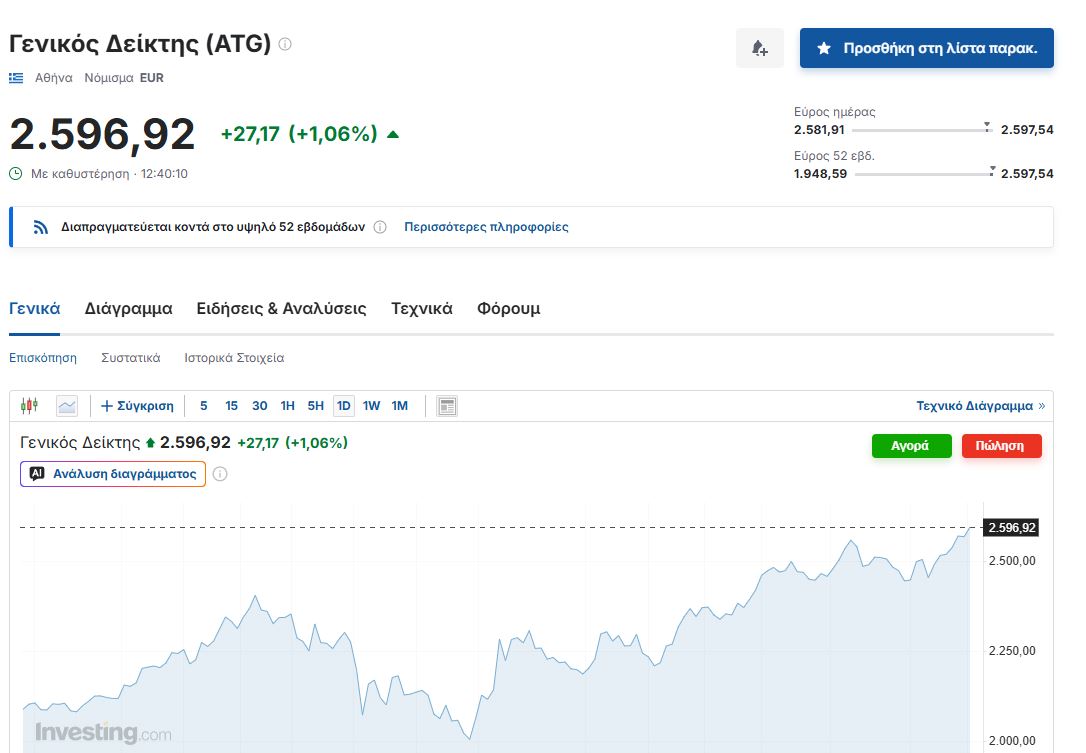
Task: Click info icon beside Ανάλυση διαγράμματος
Action: click(x=220, y=474)
